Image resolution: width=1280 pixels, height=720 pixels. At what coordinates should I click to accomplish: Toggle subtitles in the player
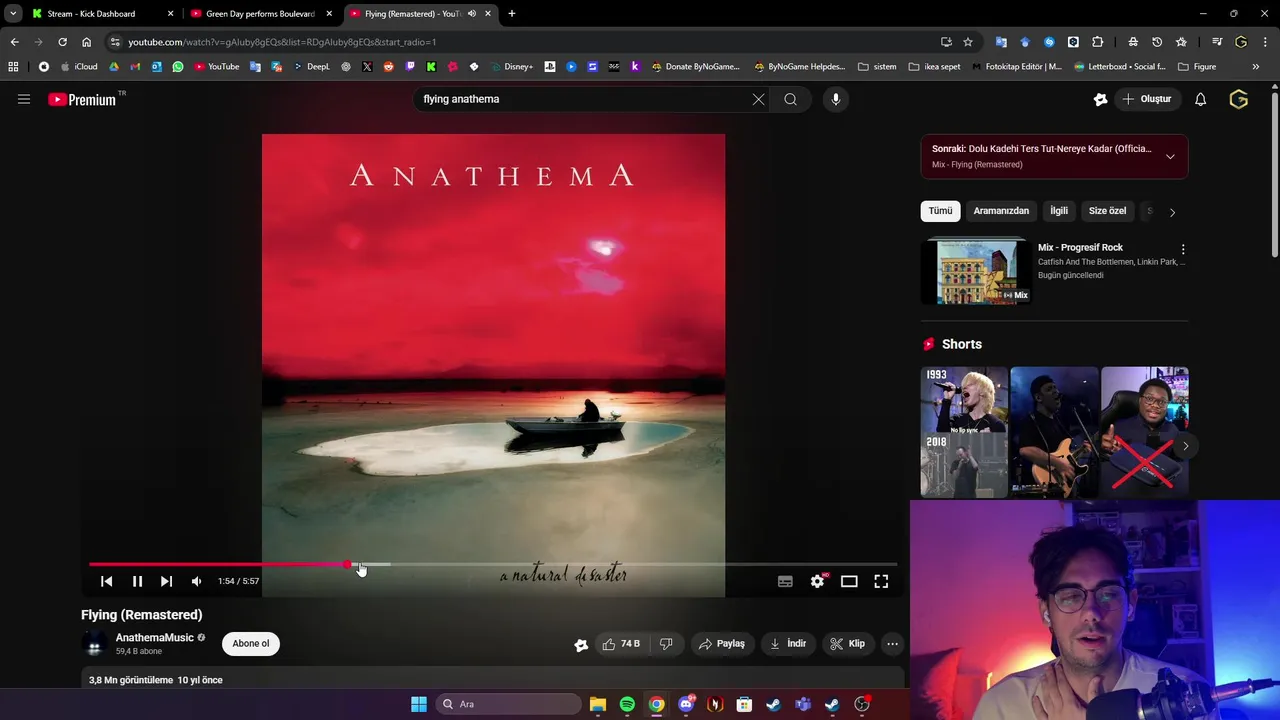(785, 581)
